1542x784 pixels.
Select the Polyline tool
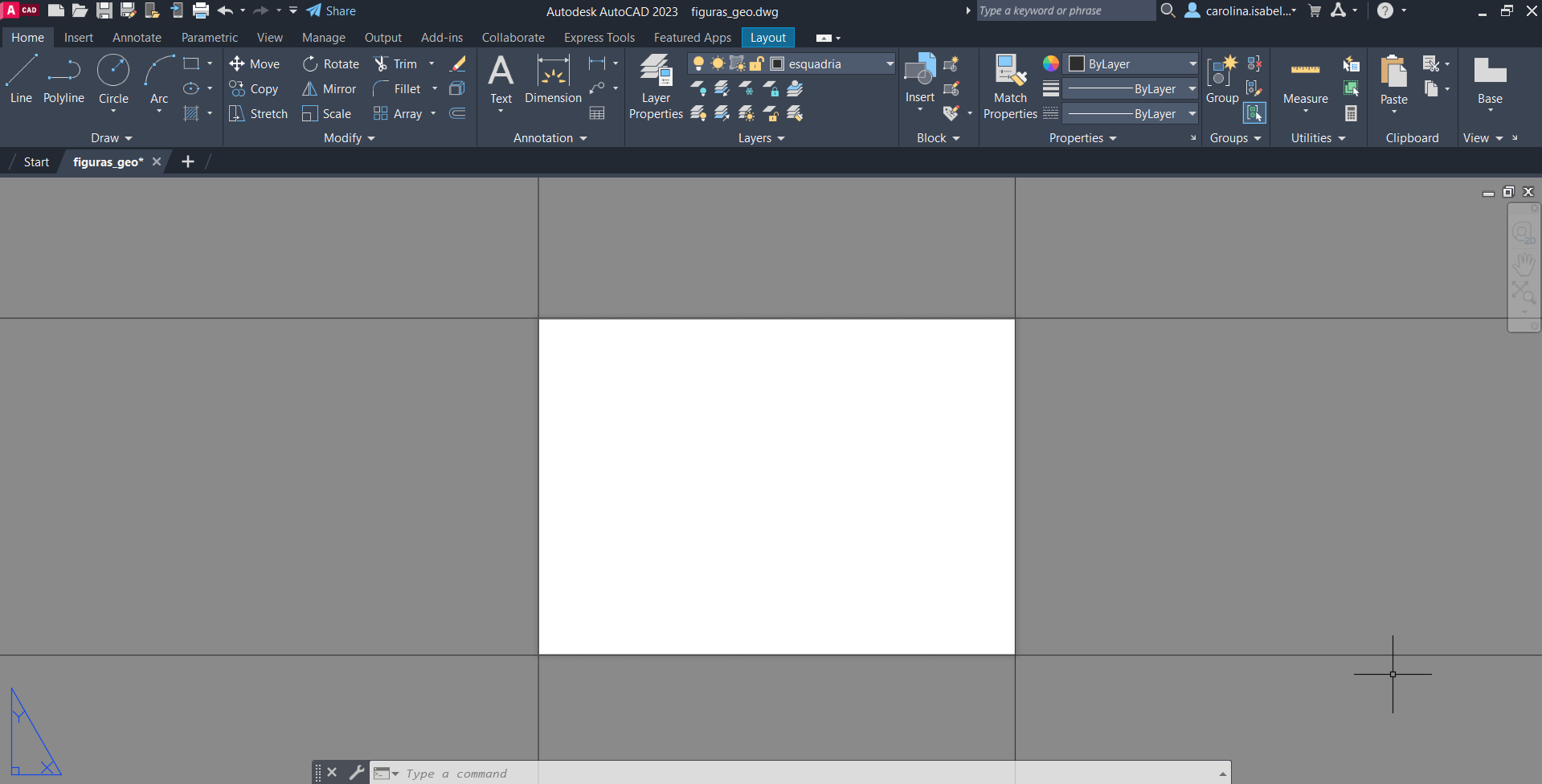point(63,80)
